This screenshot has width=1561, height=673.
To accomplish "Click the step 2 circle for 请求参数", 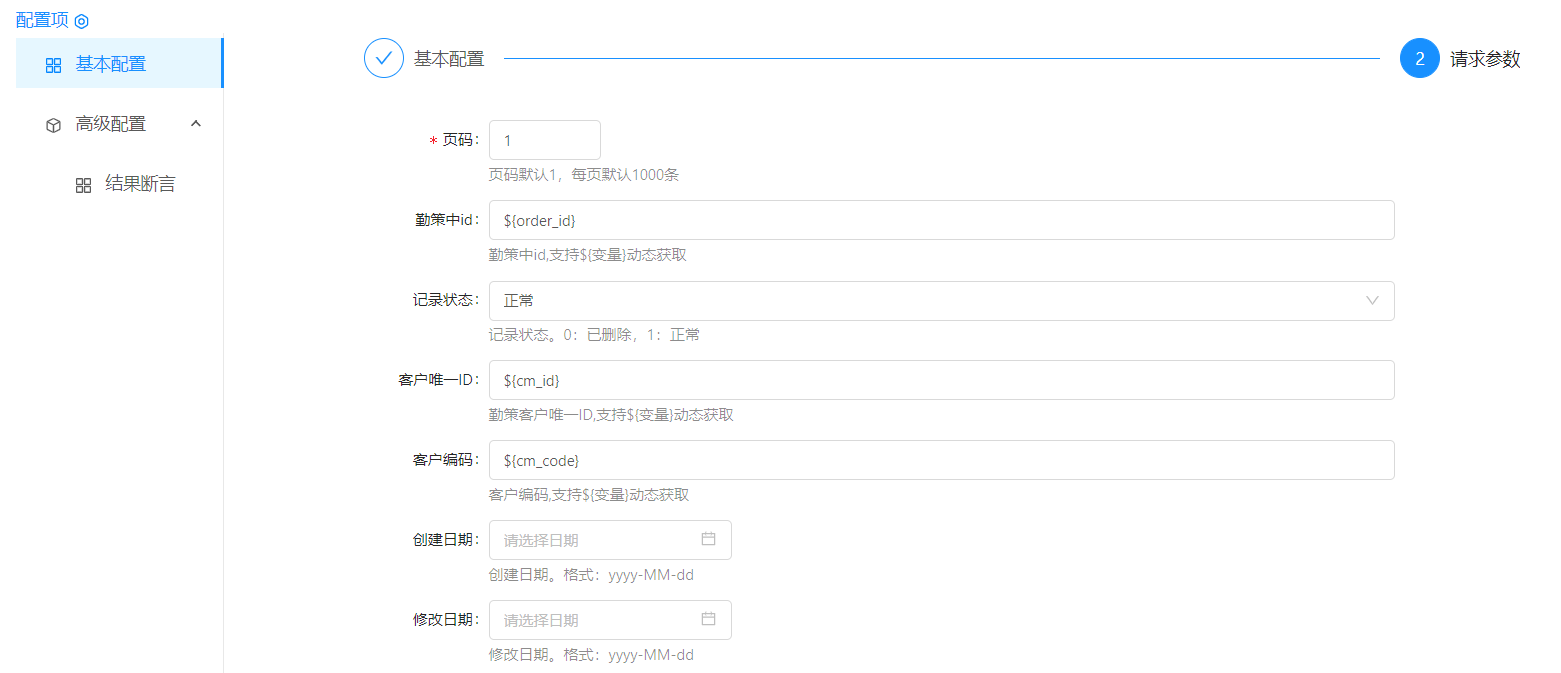I will click(1419, 58).
